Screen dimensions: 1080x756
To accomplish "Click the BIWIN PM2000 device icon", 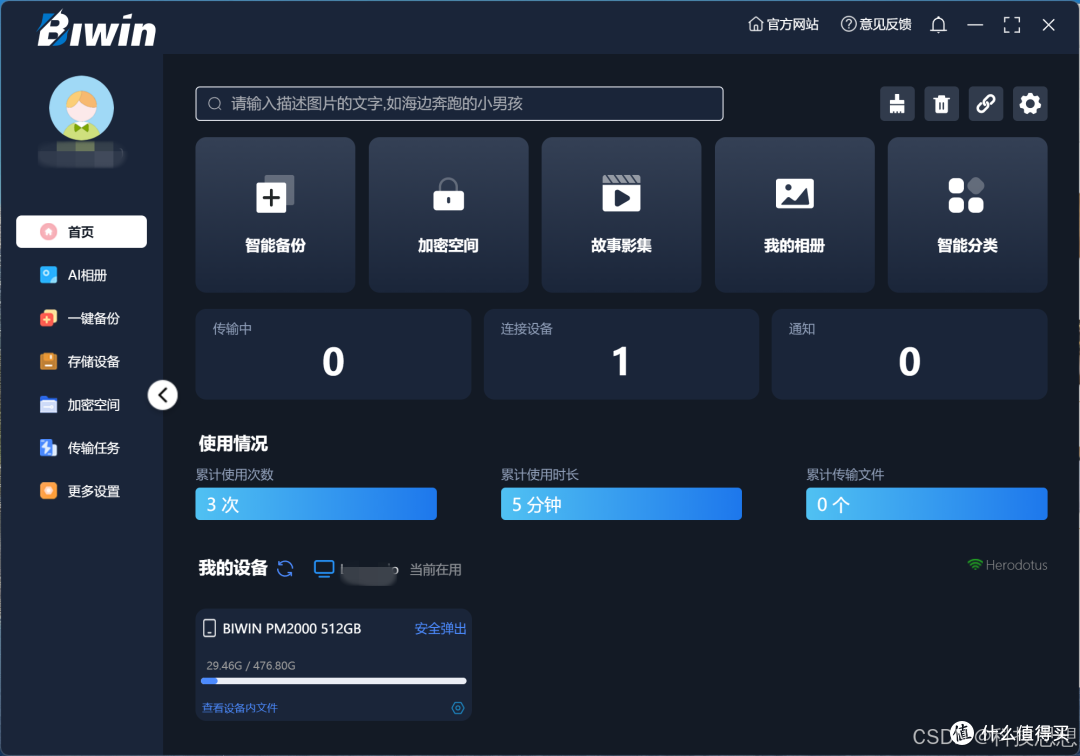I will click(209, 628).
